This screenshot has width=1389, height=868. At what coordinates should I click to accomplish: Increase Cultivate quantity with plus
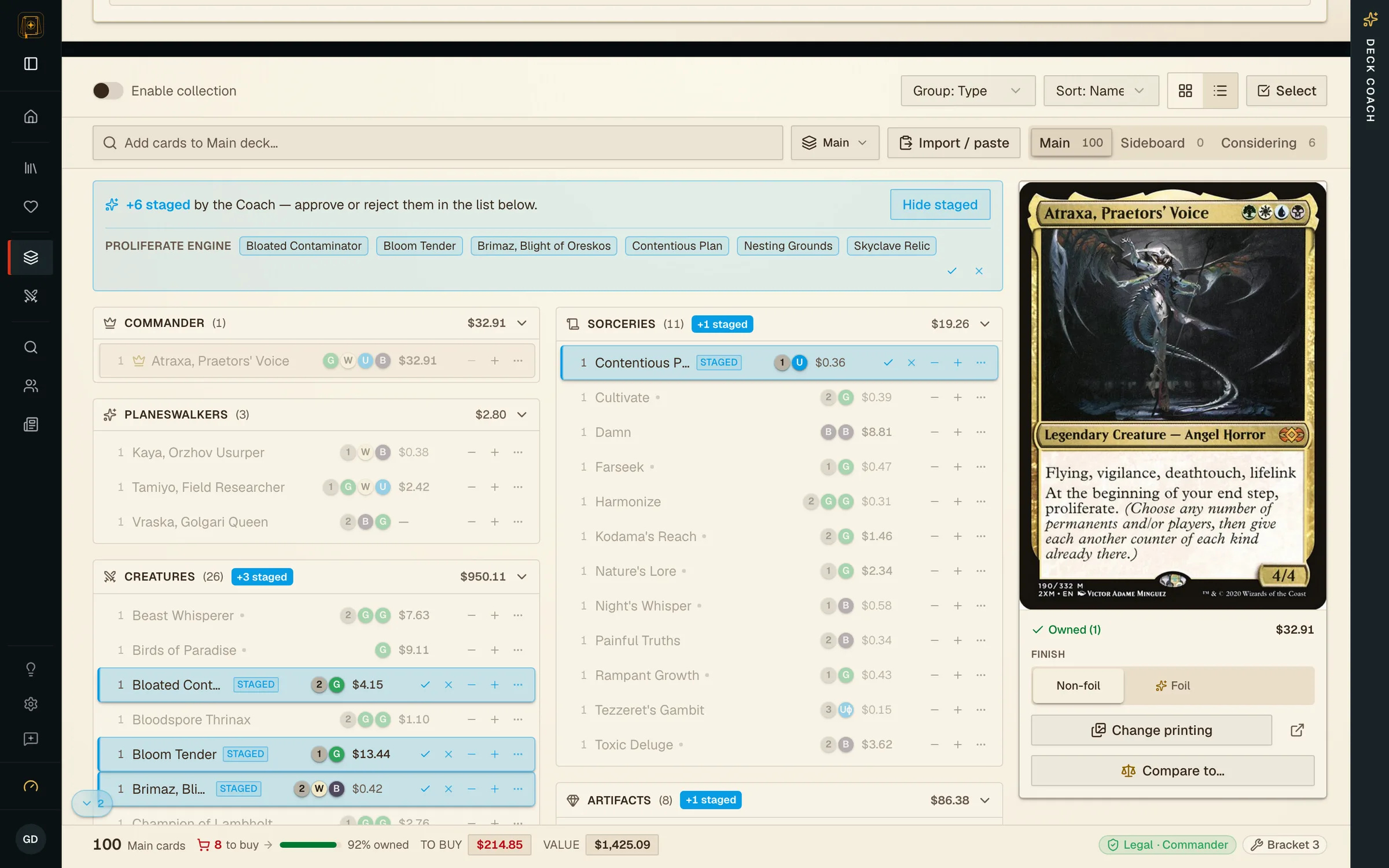point(957,398)
